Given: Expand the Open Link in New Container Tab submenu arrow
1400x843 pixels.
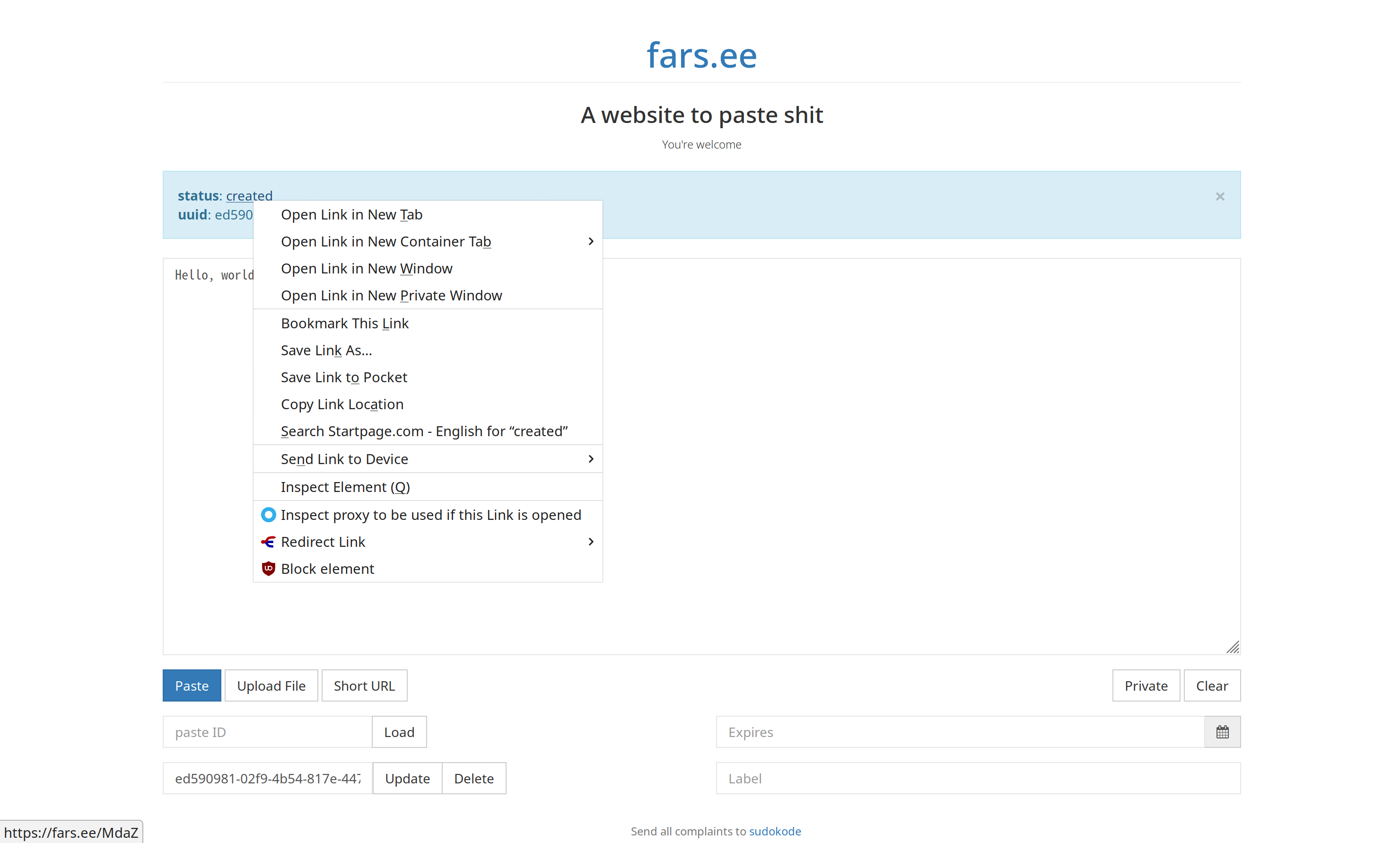Looking at the screenshot, I should tap(591, 241).
